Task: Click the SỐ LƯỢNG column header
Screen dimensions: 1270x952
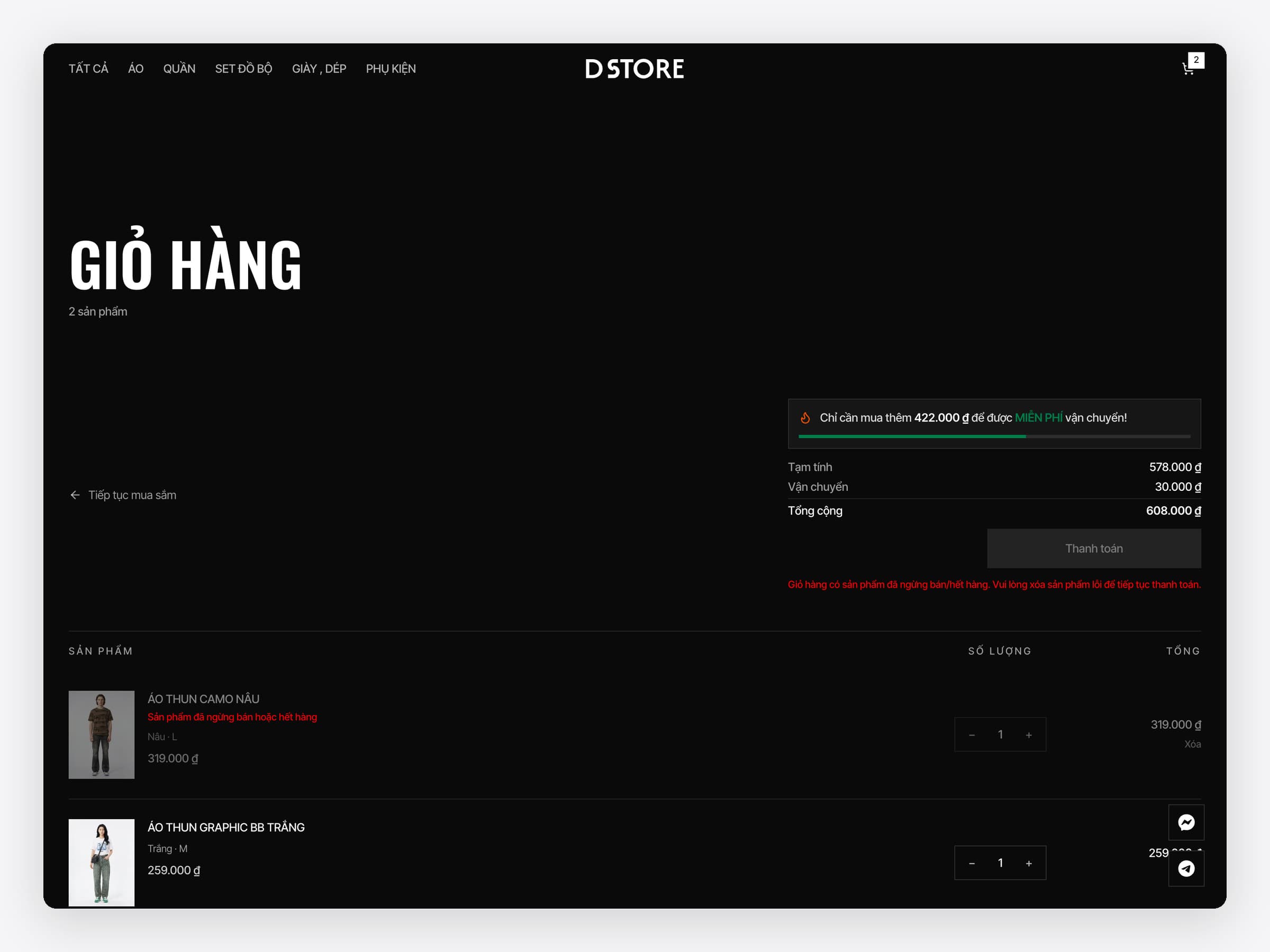Action: pyautogui.click(x=1000, y=651)
